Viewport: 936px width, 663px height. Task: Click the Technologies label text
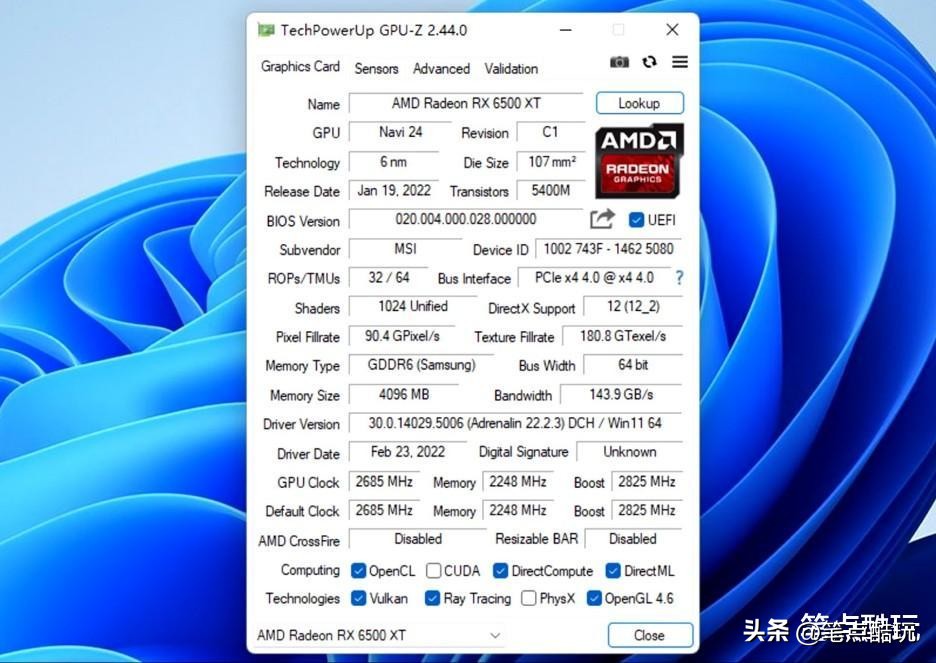click(303, 598)
